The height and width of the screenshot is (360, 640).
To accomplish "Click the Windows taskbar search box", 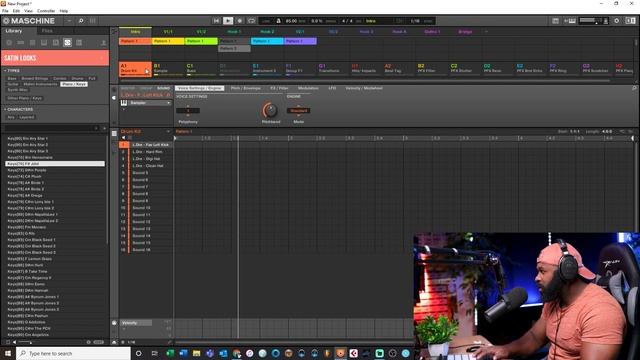I will pyautogui.click(x=73, y=353).
